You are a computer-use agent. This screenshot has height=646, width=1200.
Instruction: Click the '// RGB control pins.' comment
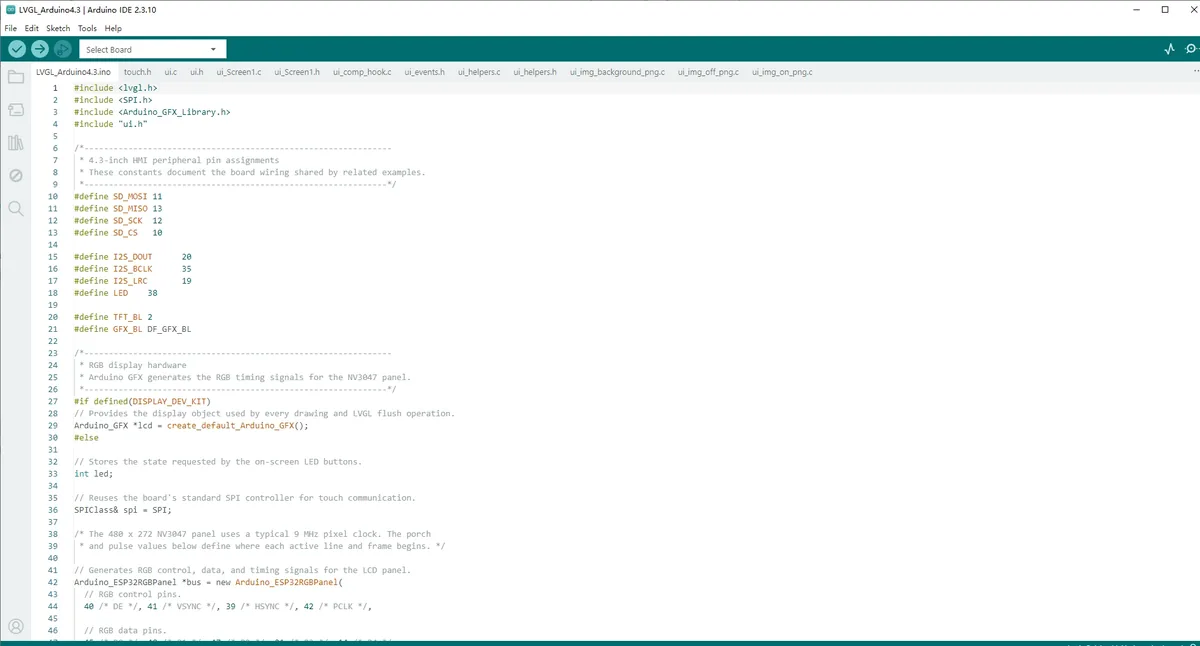[133, 594]
